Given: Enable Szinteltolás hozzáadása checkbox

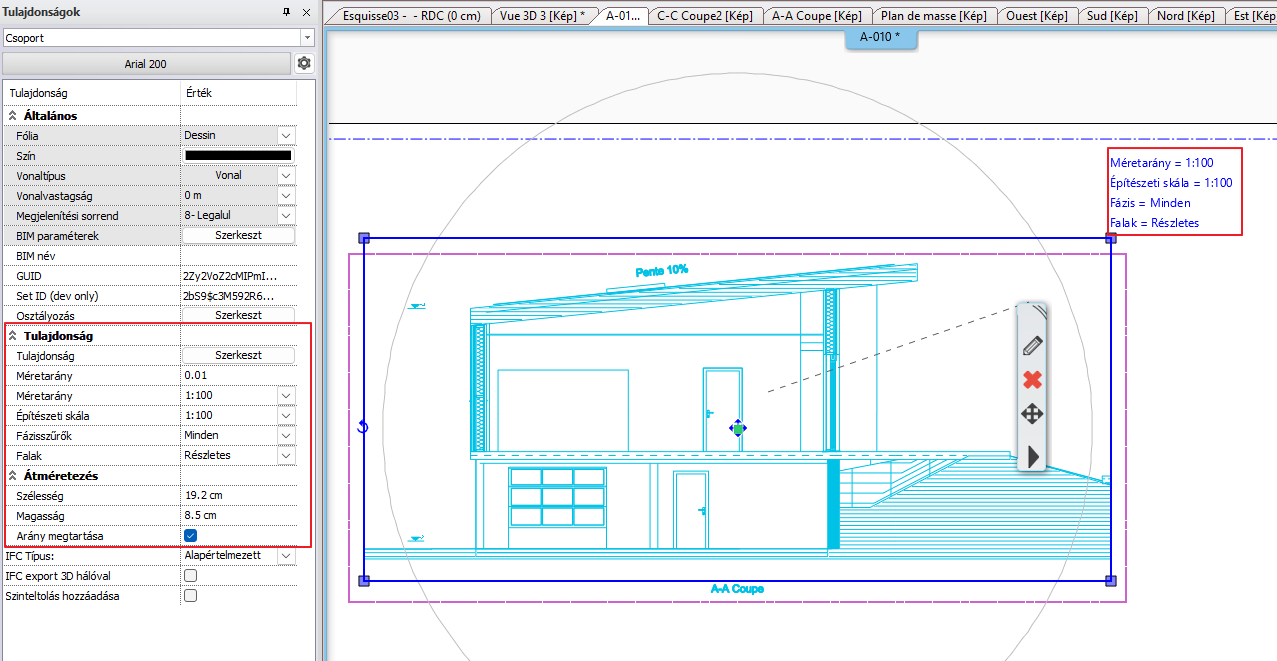Looking at the screenshot, I should point(191,596).
